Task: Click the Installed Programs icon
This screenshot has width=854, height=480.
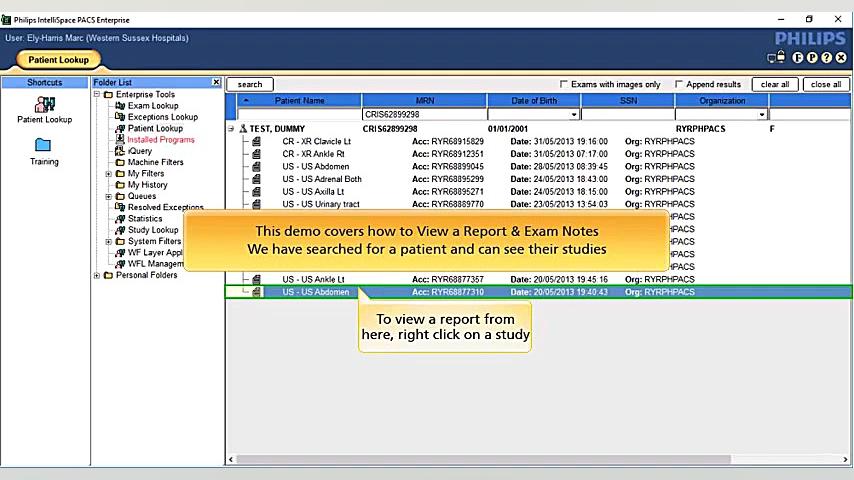Action: point(120,139)
